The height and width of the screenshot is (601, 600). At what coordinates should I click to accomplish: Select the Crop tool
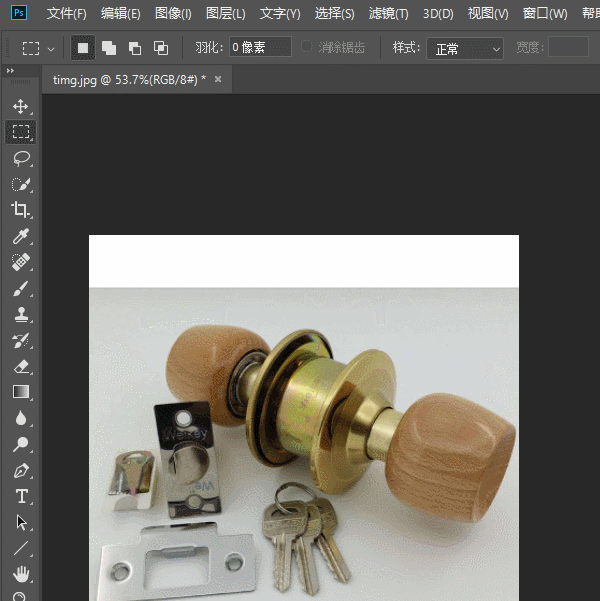[x=20, y=210]
